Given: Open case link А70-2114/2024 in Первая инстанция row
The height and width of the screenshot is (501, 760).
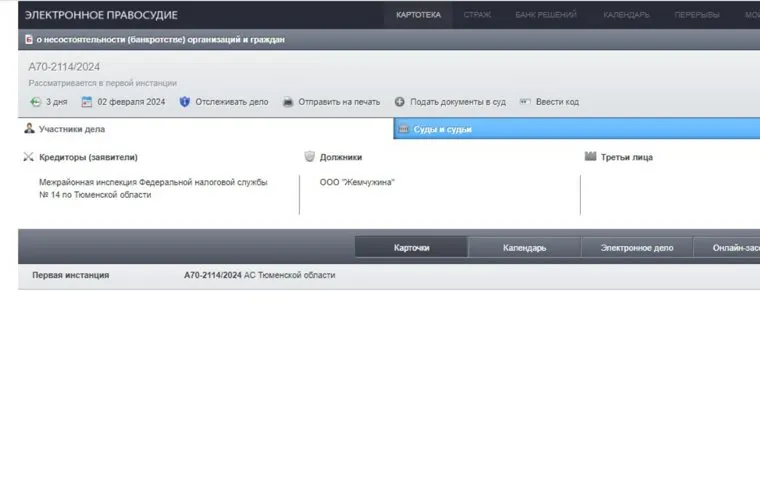Looking at the screenshot, I should click(213, 275).
